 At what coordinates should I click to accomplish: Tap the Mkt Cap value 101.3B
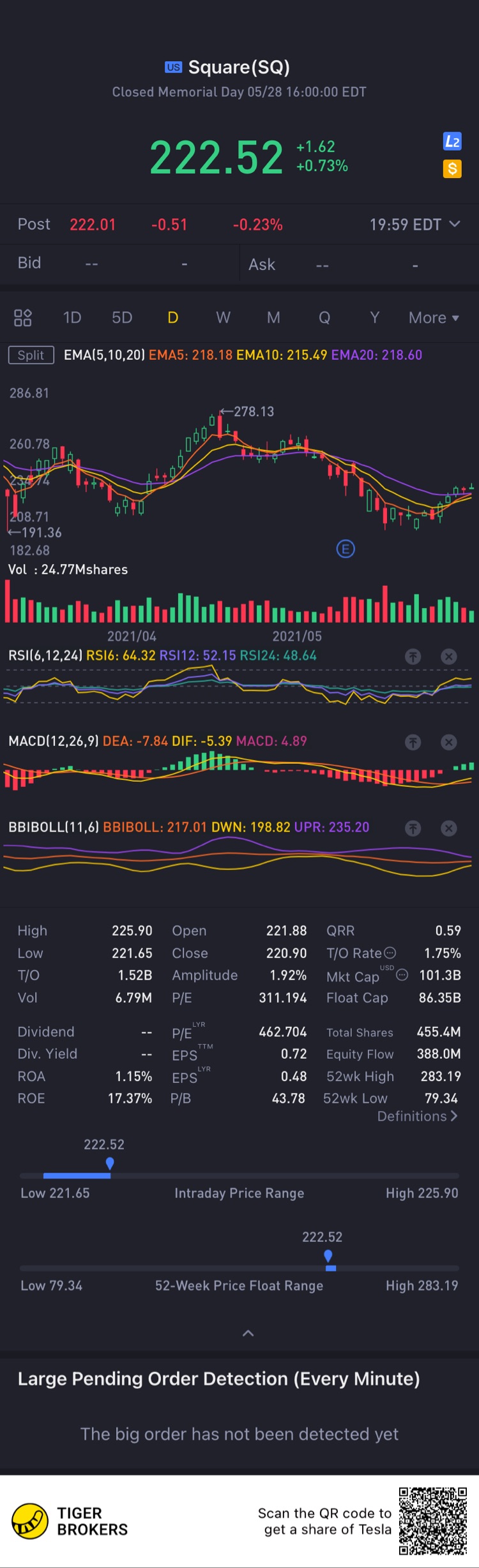click(x=440, y=975)
